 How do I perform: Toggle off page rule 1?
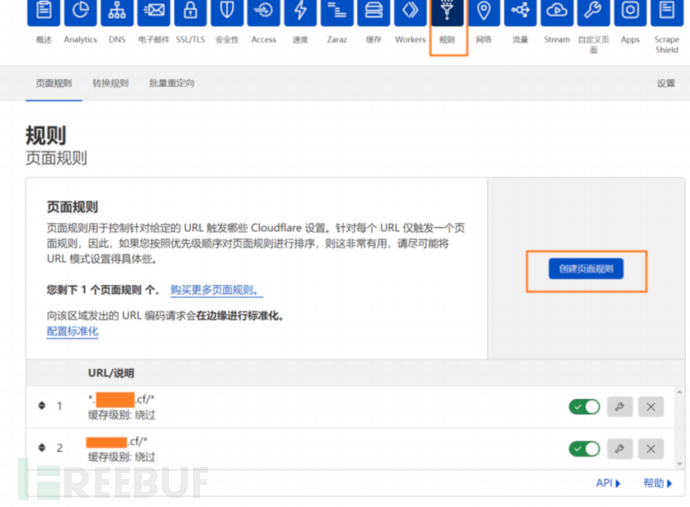(584, 407)
